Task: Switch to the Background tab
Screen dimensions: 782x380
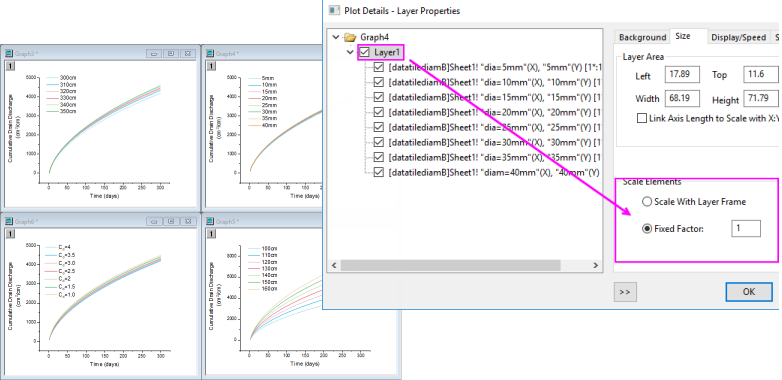Action: 642,37
